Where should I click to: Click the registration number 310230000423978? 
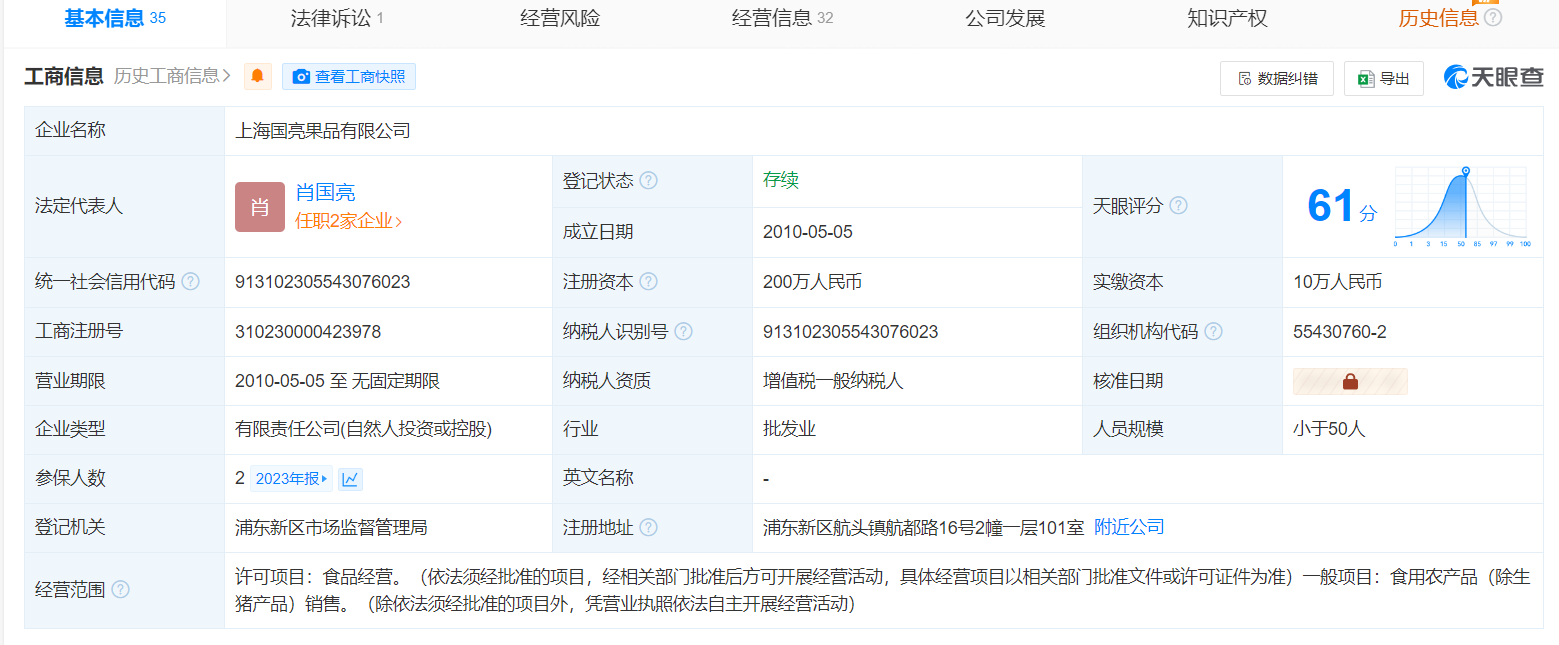[x=308, y=332]
